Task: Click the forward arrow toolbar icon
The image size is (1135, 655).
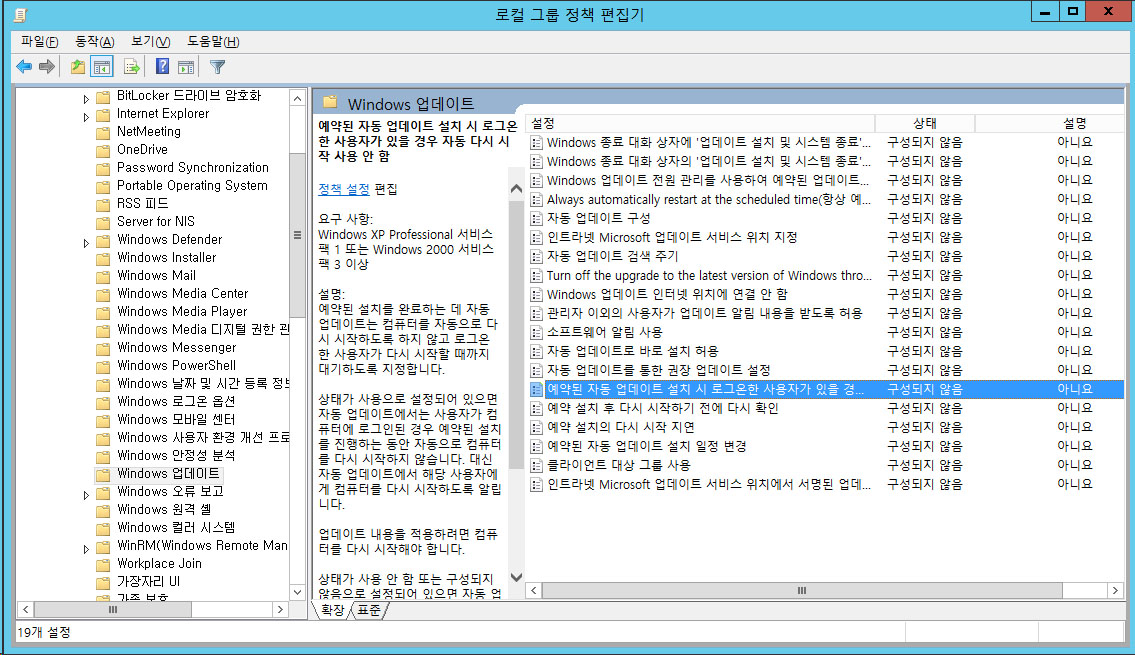Action: pyautogui.click(x=47, y=67)
